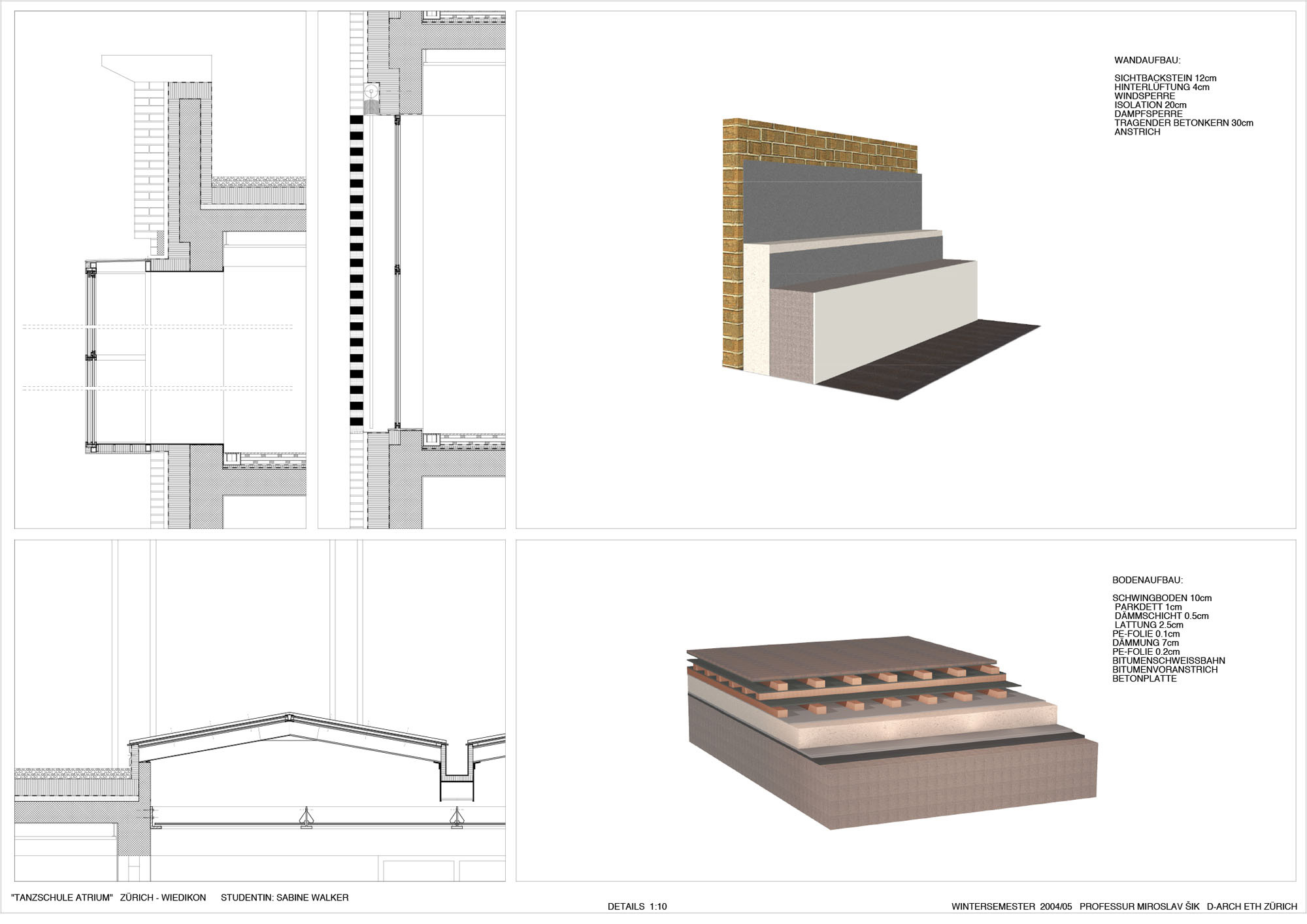Click the ZÜRICH - WIEDIKON text
The height and width of the screenshot is (924, 1307).
click(x=163, y=898)
